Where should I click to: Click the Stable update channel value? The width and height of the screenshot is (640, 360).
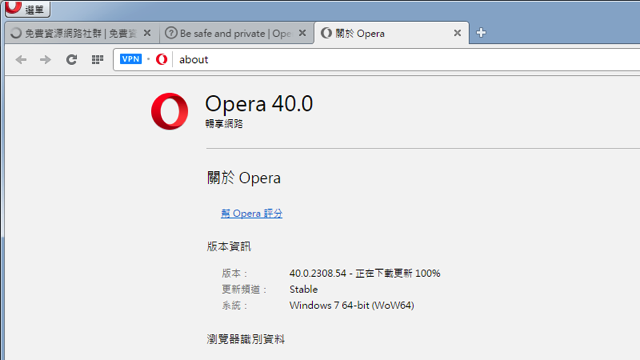click(303, 289)
